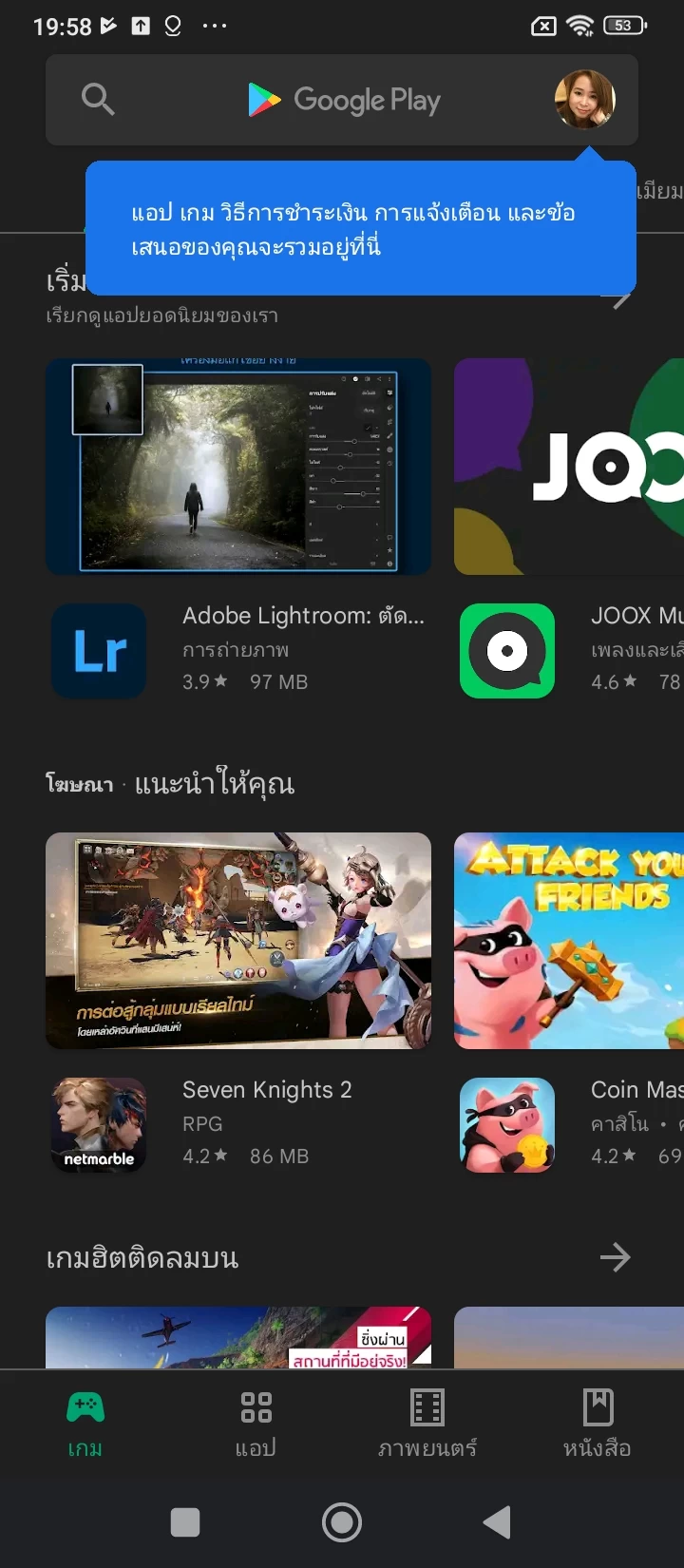The width and height of the screenshot is (684, 1568).
Task: View Attack Your Friends banner
Action: click(569, 941)
